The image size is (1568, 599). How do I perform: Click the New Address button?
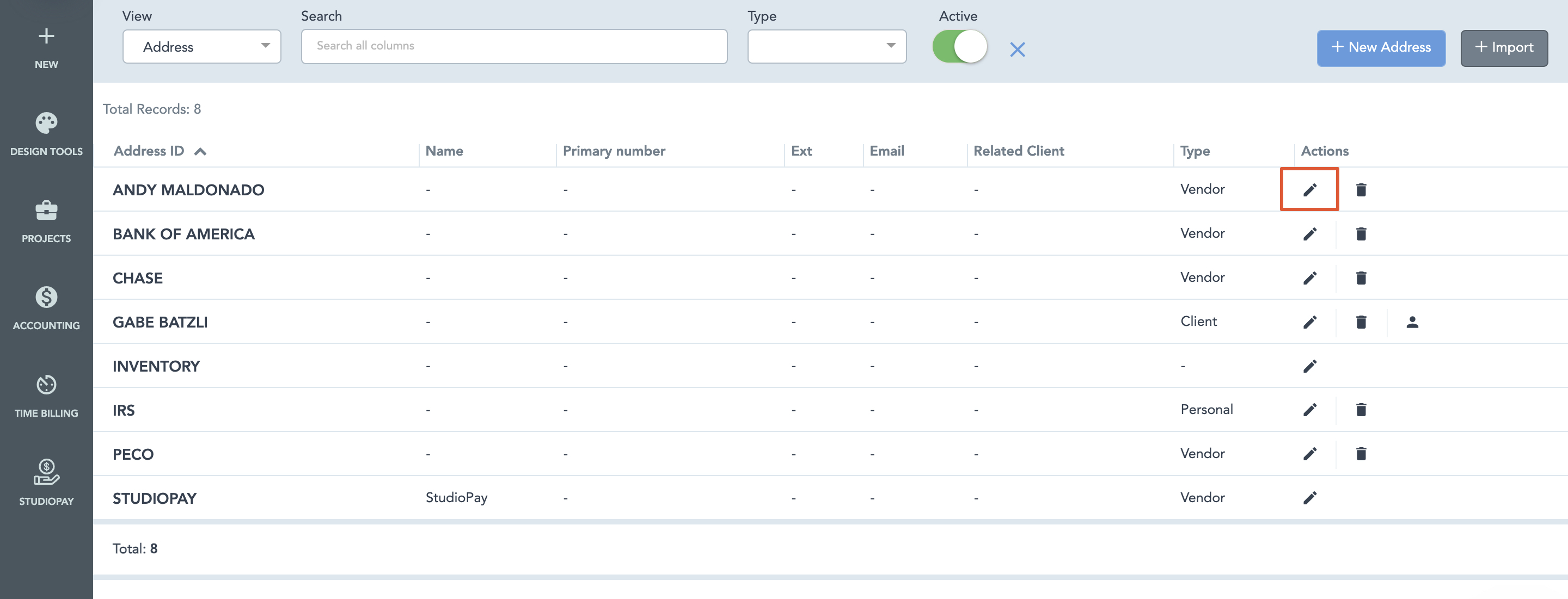pos(1381,48)
